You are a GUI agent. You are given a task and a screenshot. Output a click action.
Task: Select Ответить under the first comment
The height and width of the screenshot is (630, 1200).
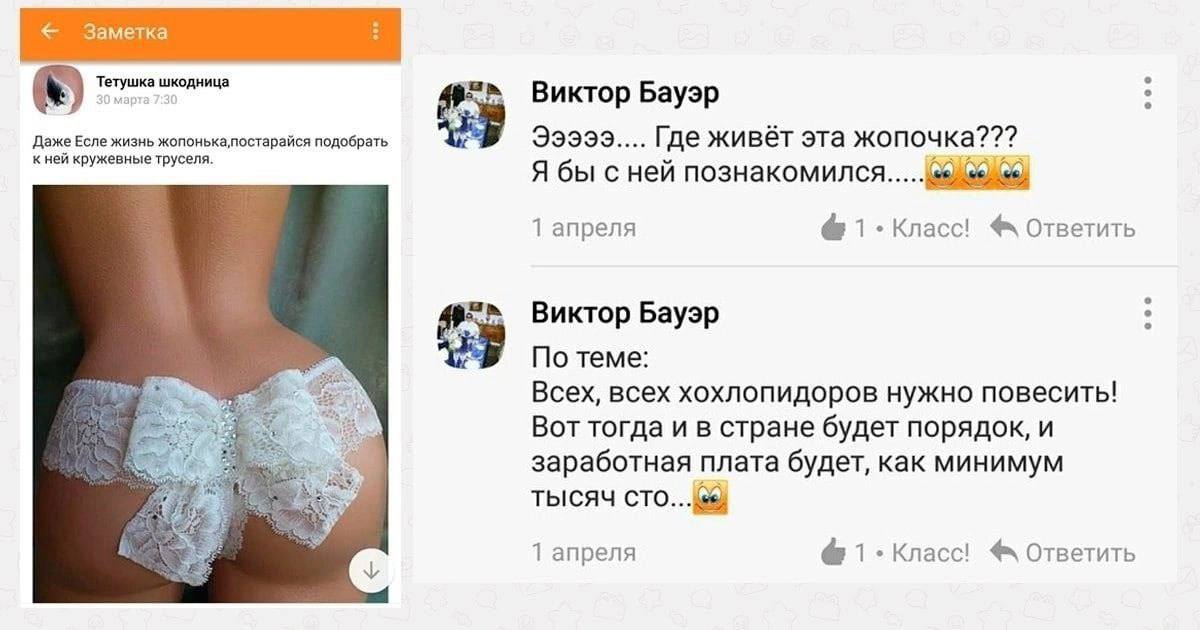[1080, 229]
